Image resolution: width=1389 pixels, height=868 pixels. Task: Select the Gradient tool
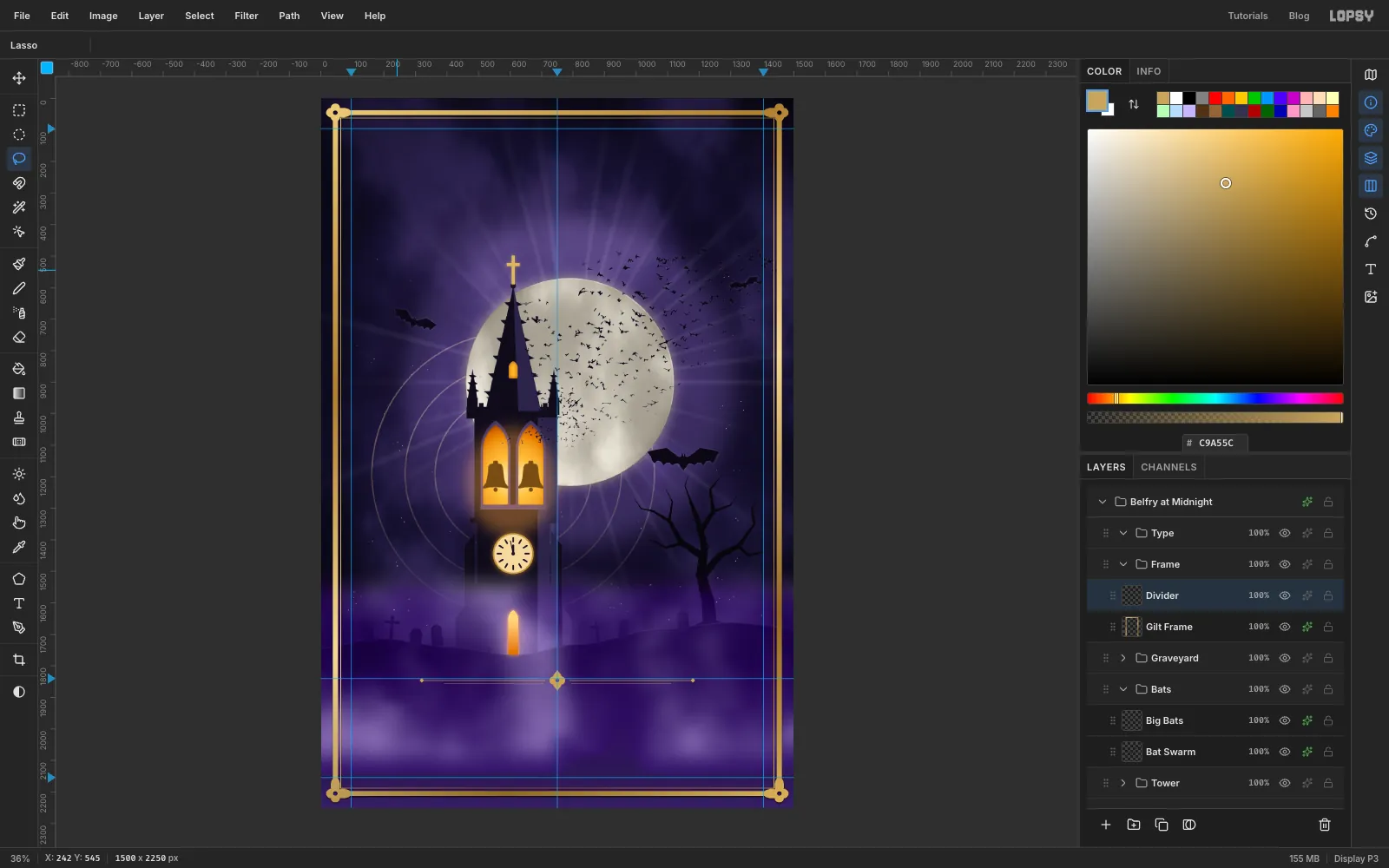click(19, 393)
